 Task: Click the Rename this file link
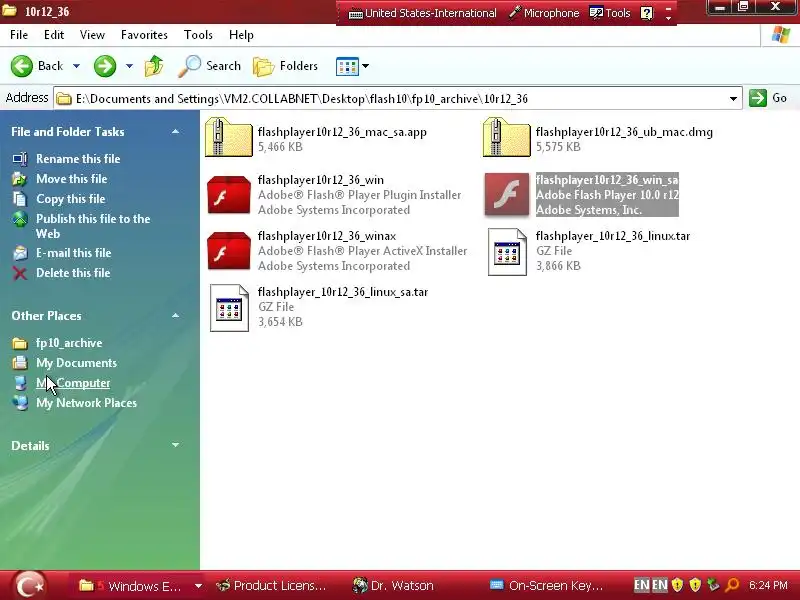(78, 159)
